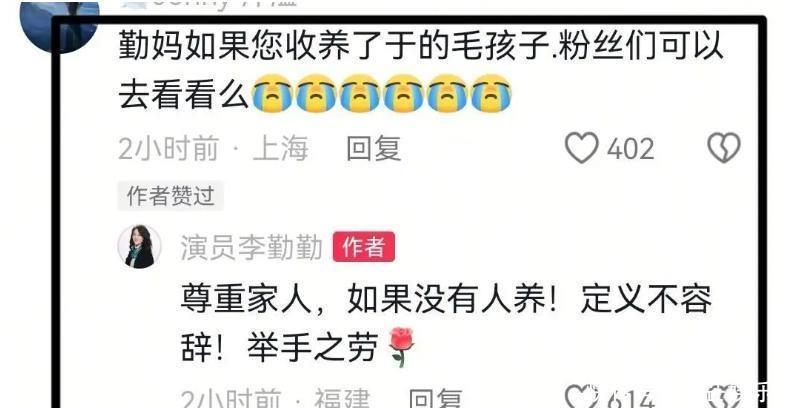Tap the first crying emoji after 去看看么
805x408 pixels.
pyautogui.click(x=272, y=93)
